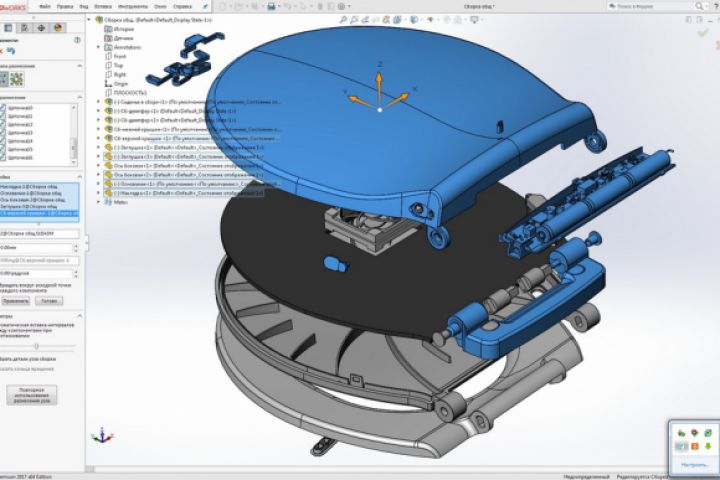720x480 pixels.
Task: Click the Готово button
Action: click(x=49, y=301)
